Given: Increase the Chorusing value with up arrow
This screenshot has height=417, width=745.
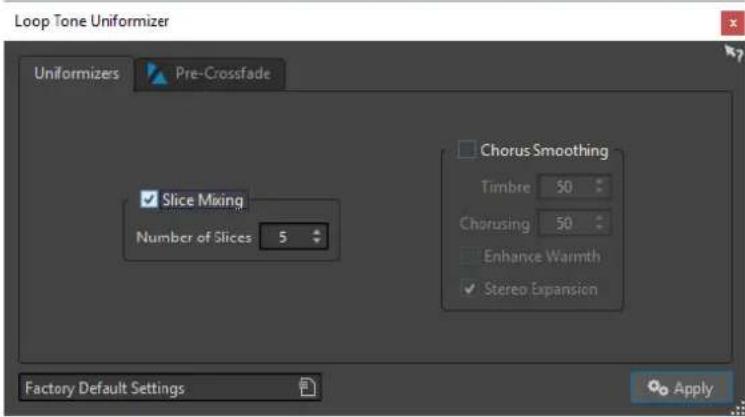Looking at the screenshot, I should pos(599,218).
